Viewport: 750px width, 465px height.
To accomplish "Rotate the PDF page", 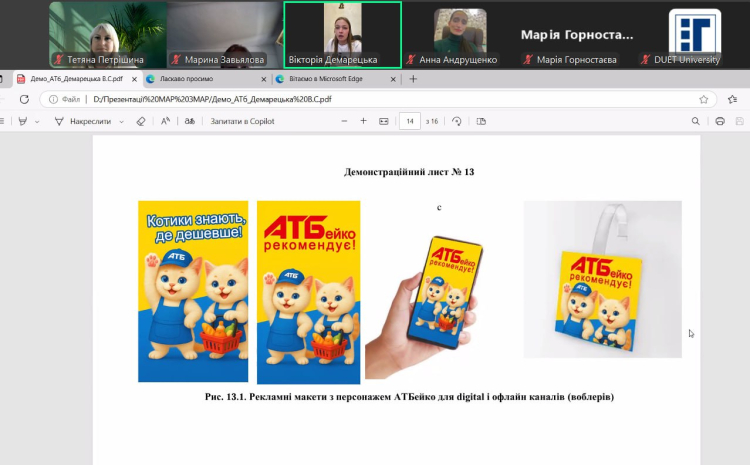I will pyautogui.click(x=457, y=121).
